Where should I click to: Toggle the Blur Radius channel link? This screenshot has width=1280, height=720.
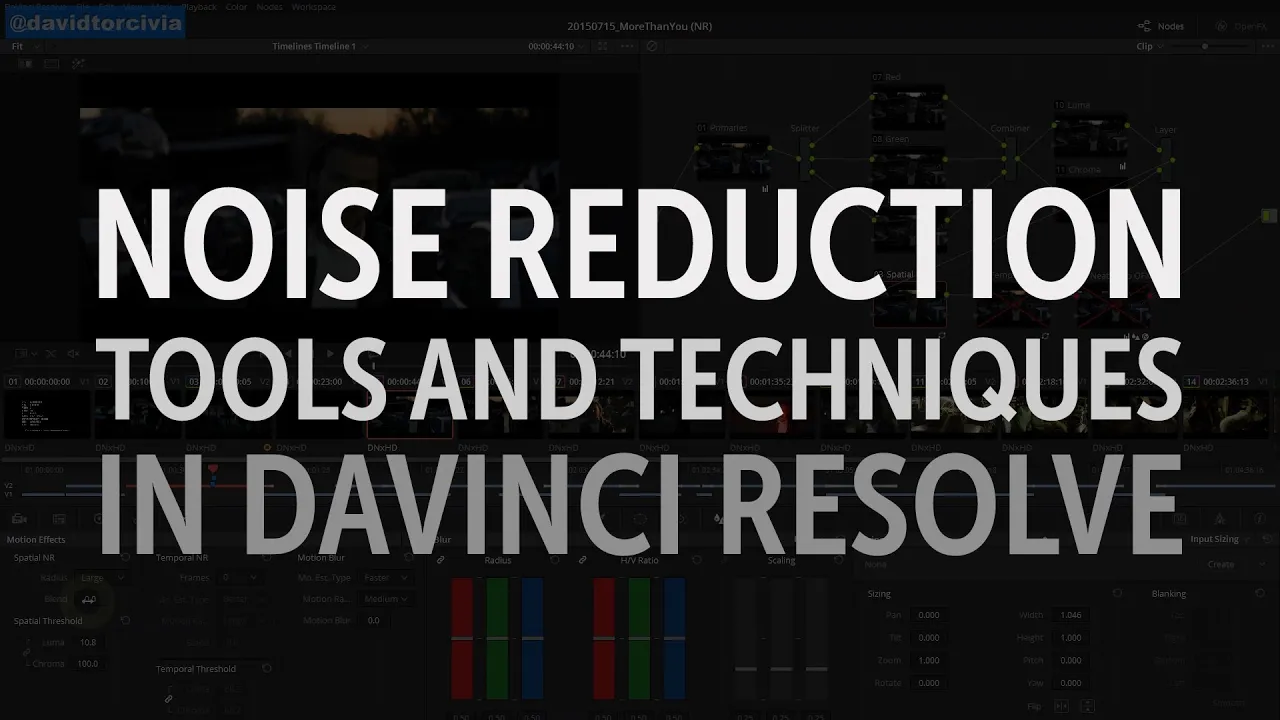[442, 560]
